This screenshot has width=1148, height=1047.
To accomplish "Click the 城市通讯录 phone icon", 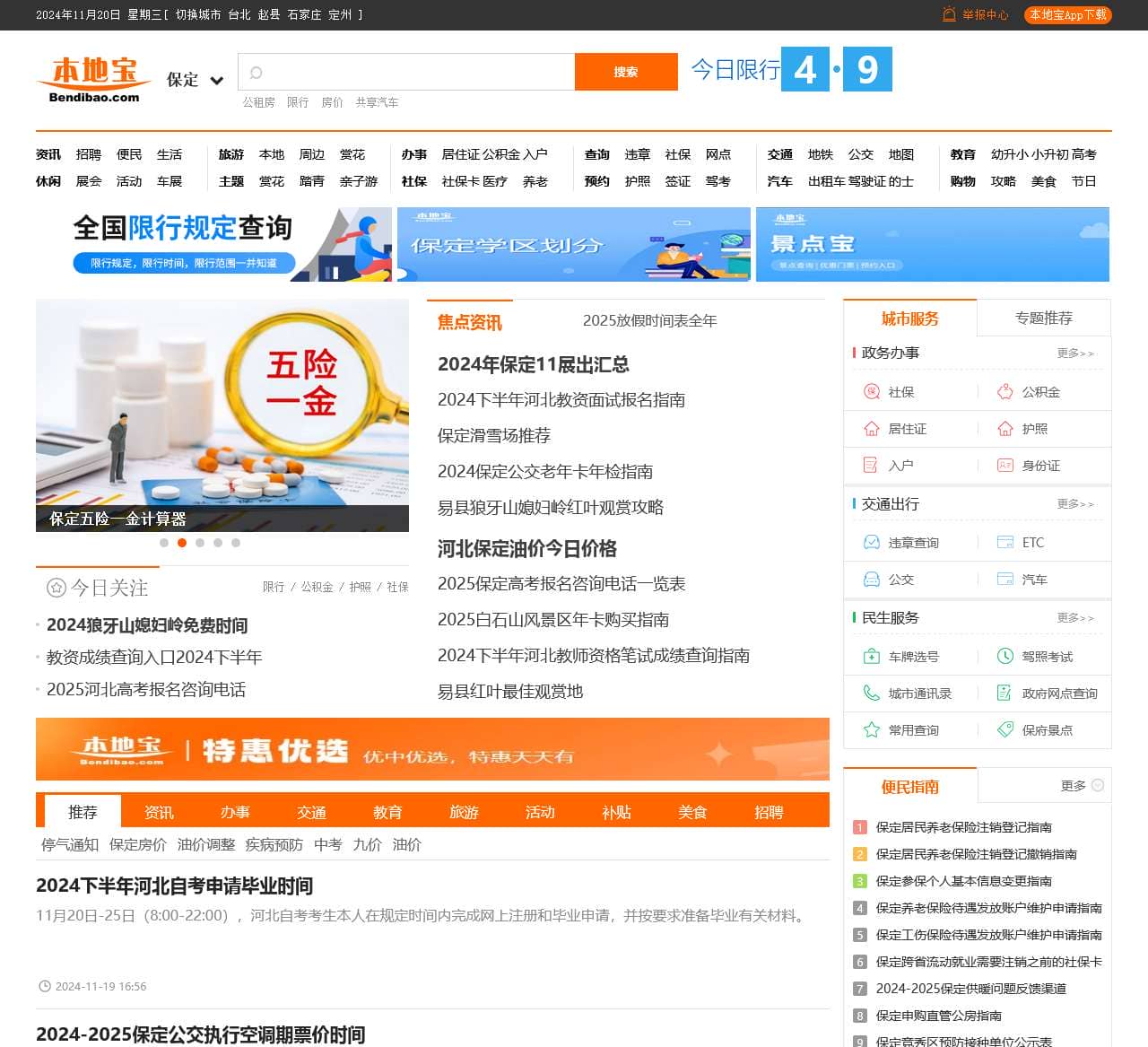I will 871,694.
